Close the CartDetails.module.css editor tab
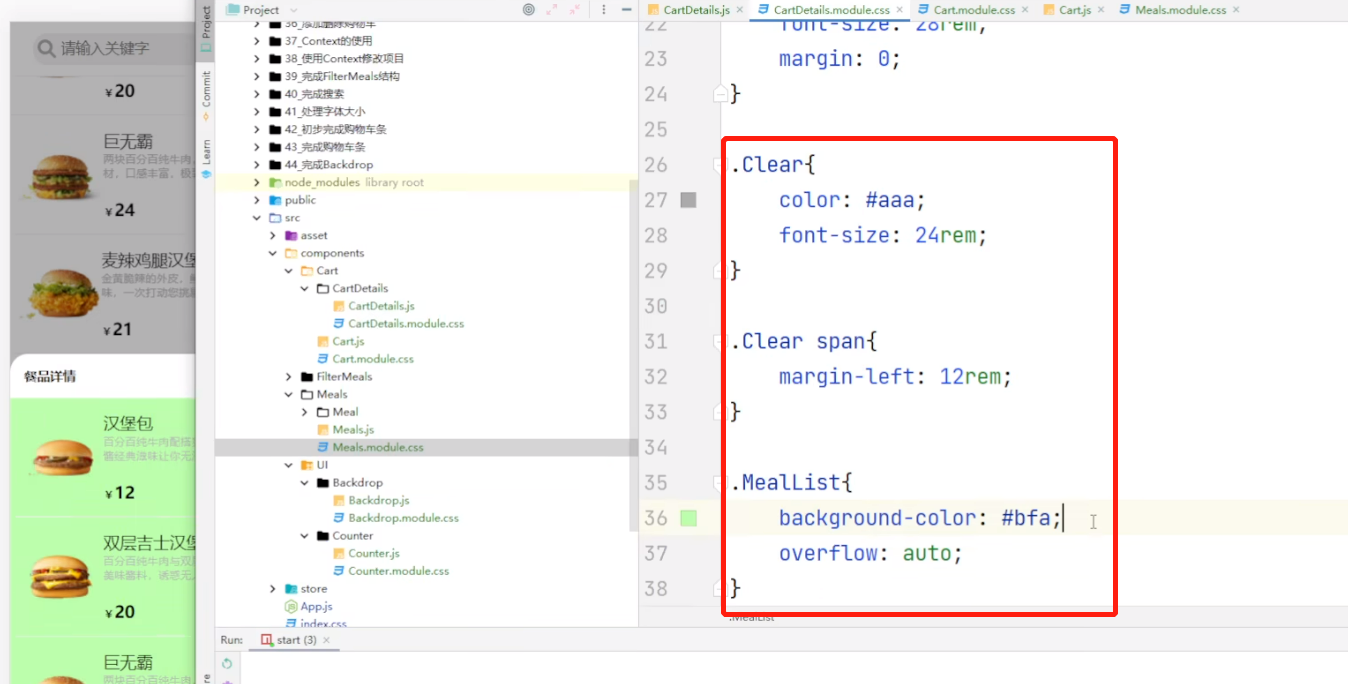This screenshot has height=684, width=1348. [899, 10]
